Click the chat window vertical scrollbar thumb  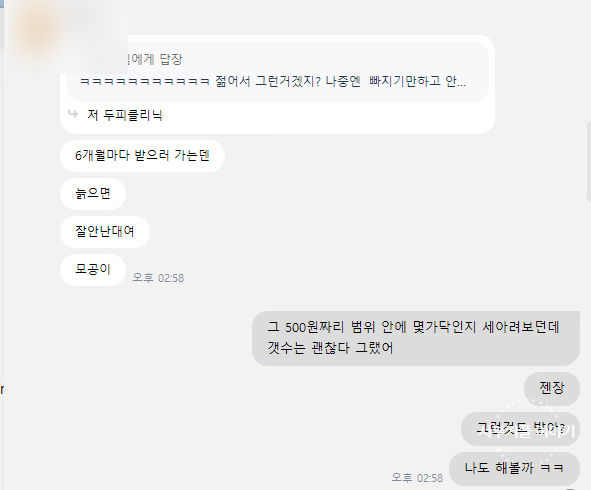pos(589,161)
